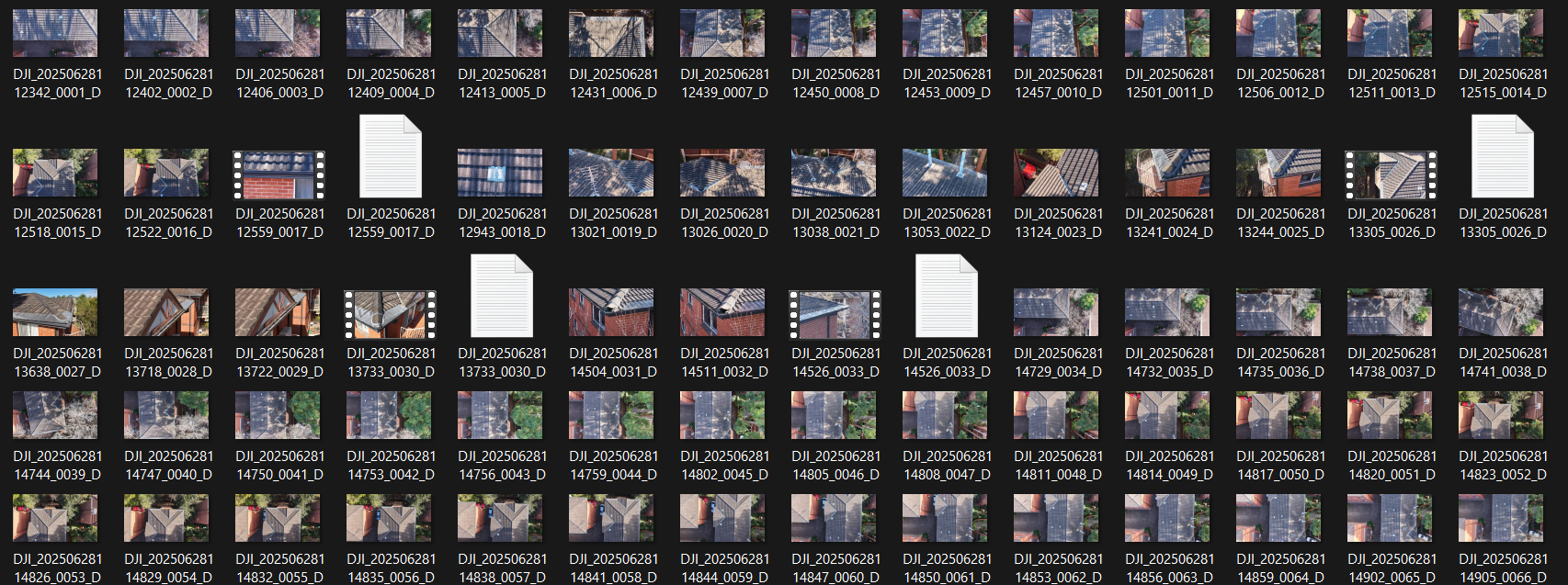1568x585 pixels.
Task: Click the photo thumbnail 14759_0044_D
Action: click(x=612, y=415)
